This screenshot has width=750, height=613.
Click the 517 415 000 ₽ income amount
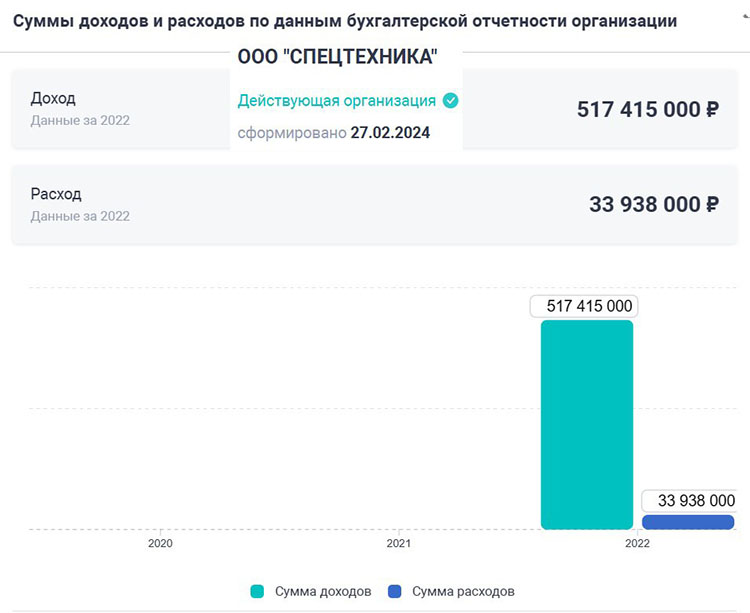(x=648, y=109)
